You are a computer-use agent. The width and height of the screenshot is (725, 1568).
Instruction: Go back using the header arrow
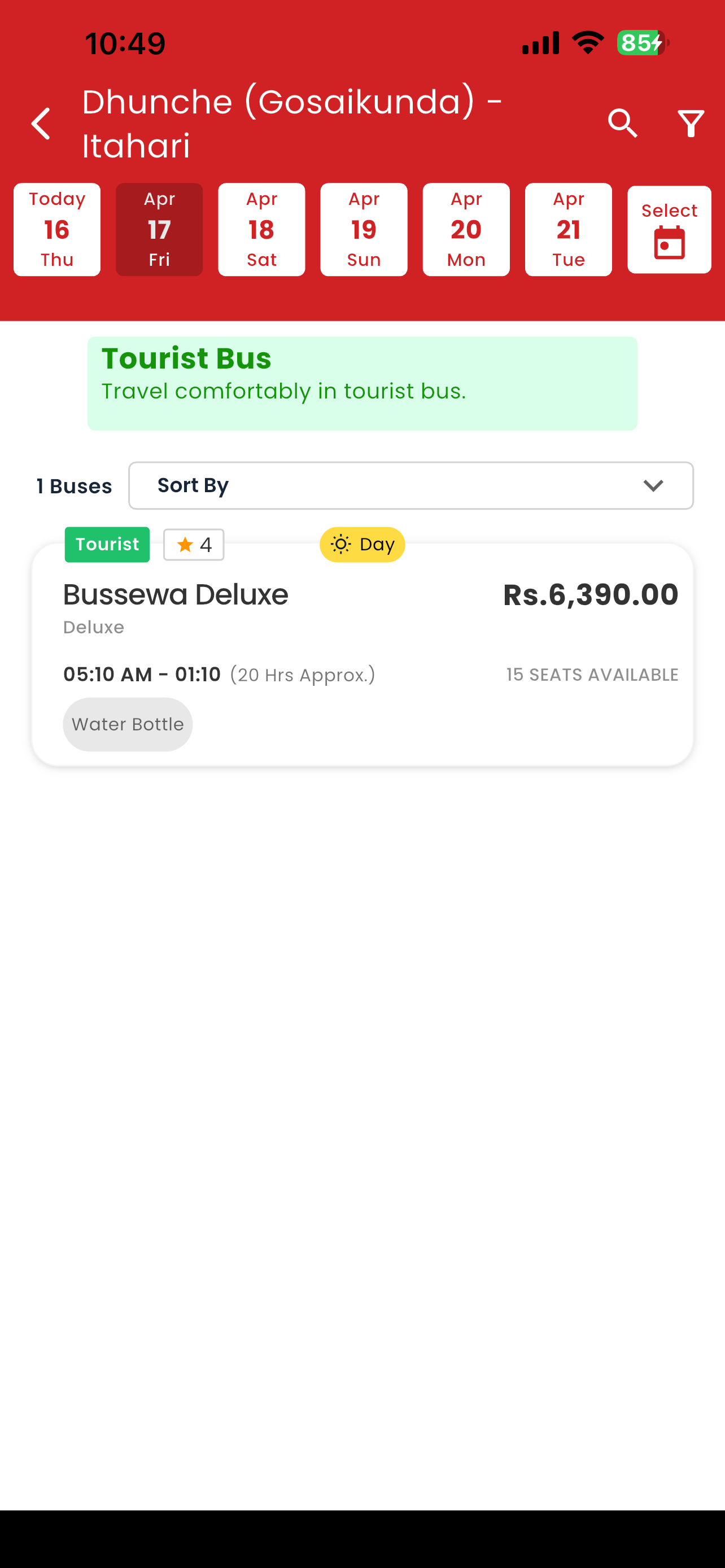[x=41, y=124]
